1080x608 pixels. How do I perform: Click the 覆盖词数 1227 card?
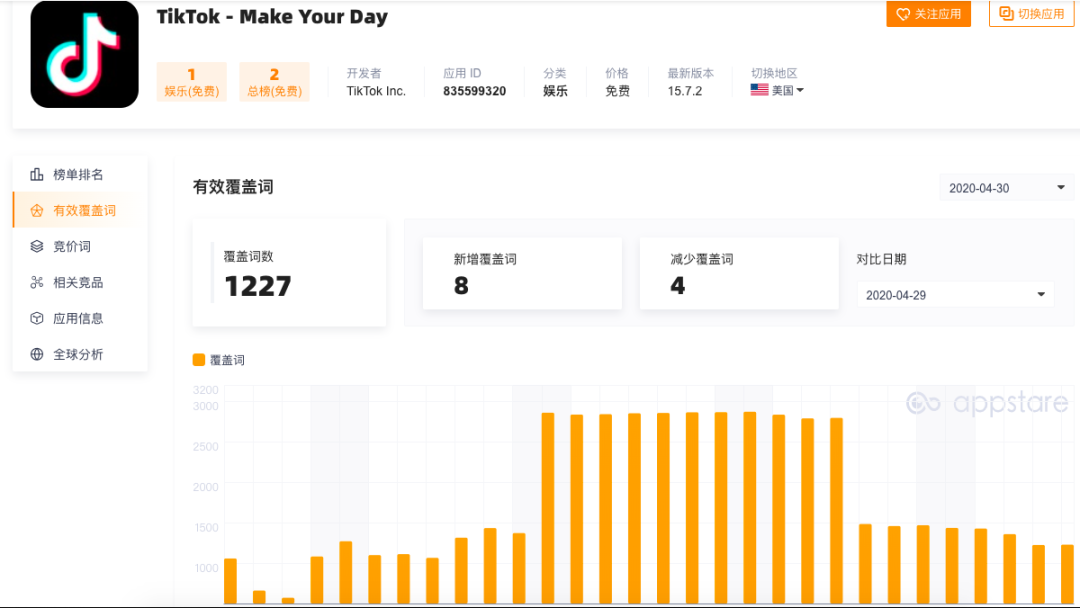click(x=289, y=273)
